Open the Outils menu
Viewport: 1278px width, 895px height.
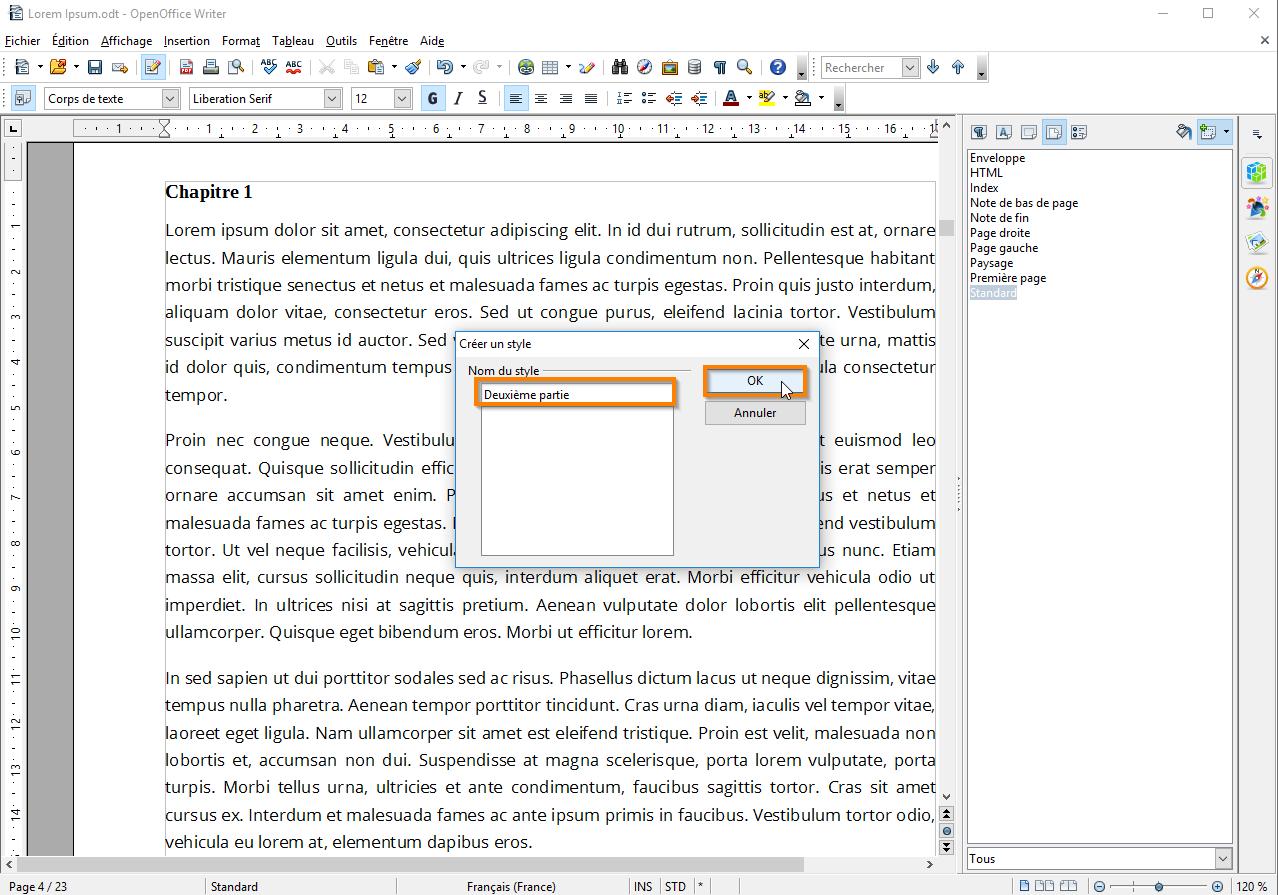(341, 41)
